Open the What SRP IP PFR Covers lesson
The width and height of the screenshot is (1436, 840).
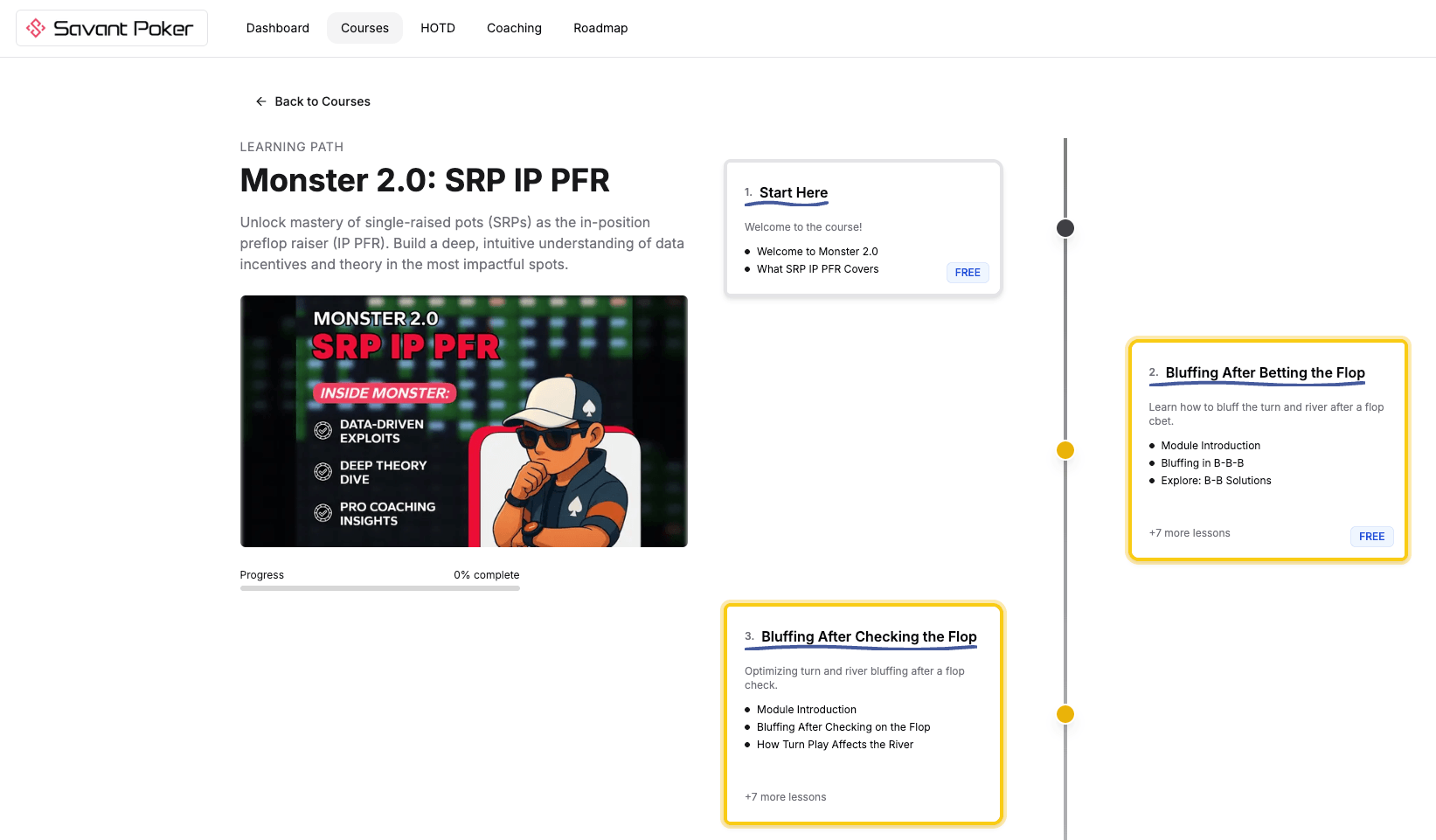point(817,269)
